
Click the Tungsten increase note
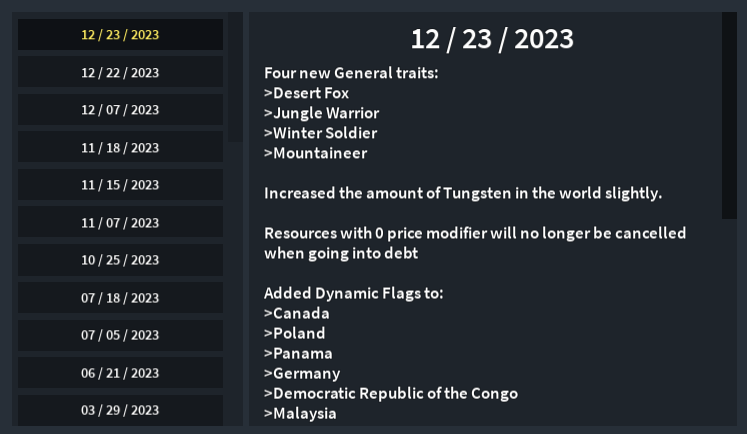[x=463, y=193]
